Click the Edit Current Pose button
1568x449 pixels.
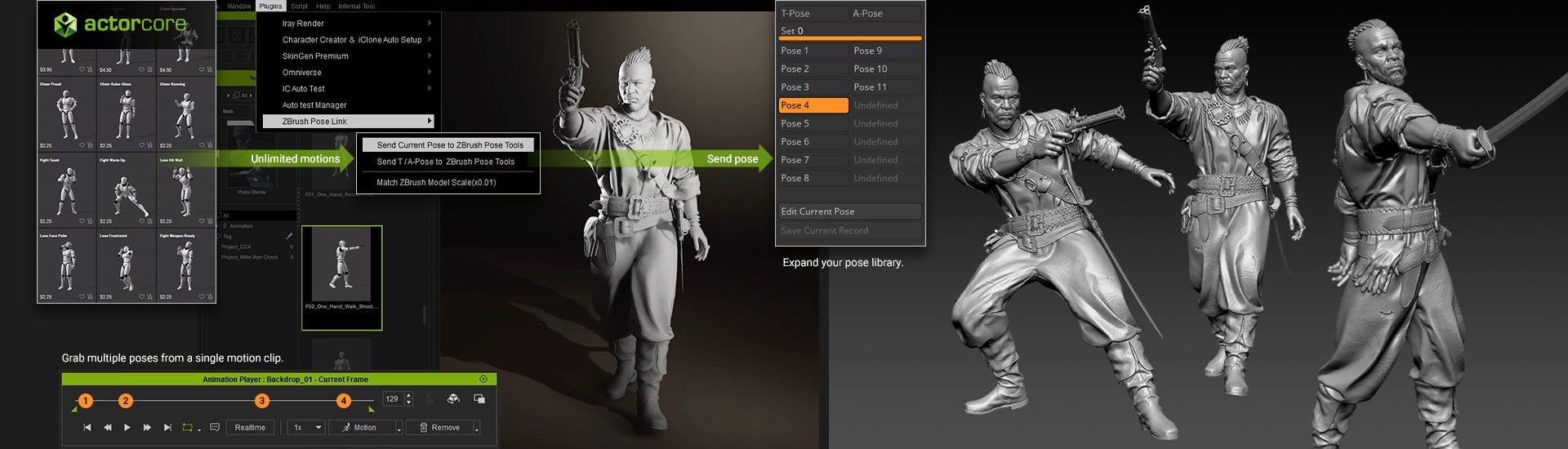[849, 211]
